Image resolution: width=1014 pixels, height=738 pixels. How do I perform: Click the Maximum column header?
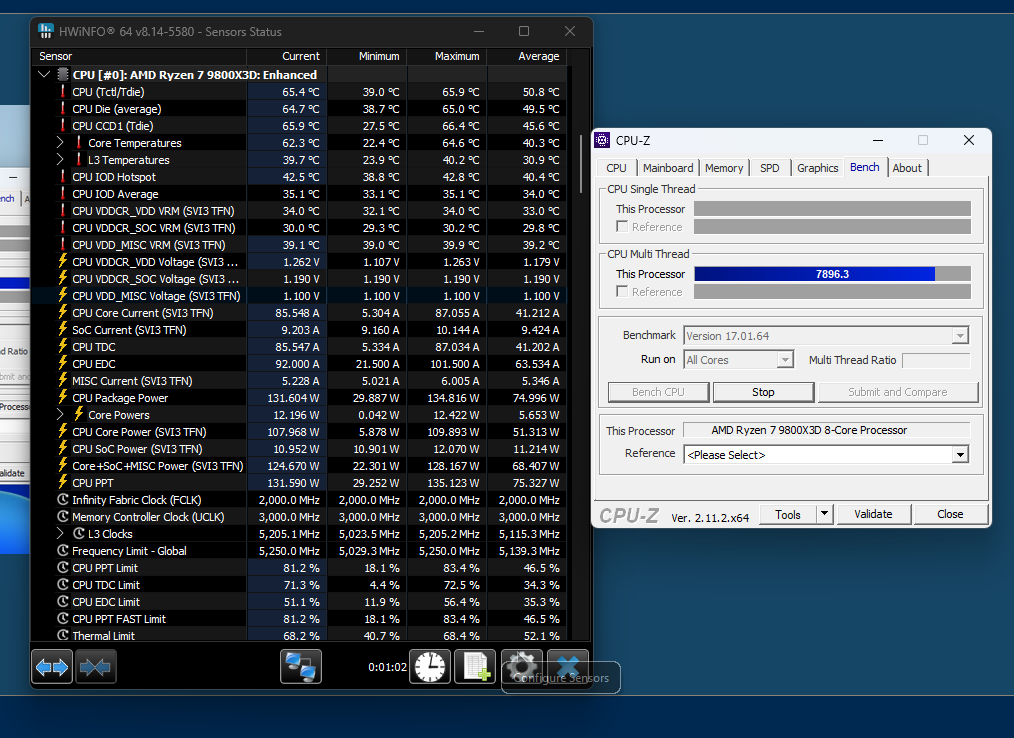click(x=447, y=56)
